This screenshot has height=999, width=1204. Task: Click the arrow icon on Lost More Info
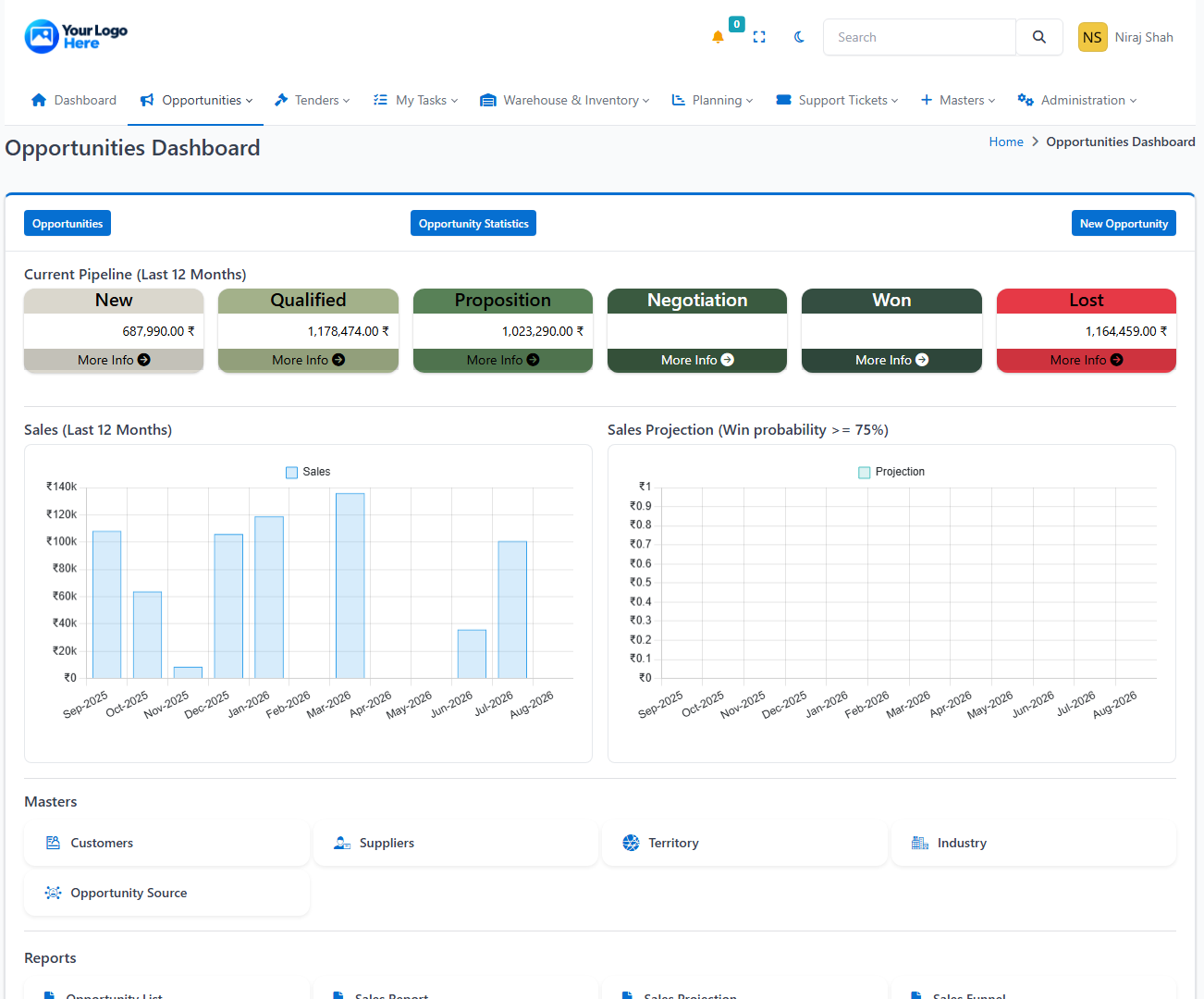1117,360
